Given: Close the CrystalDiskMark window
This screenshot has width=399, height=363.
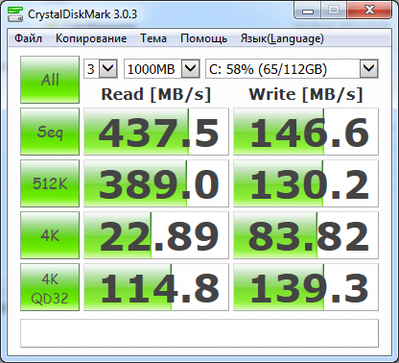Looking at the screenshot, I should (x=369, y=10).
